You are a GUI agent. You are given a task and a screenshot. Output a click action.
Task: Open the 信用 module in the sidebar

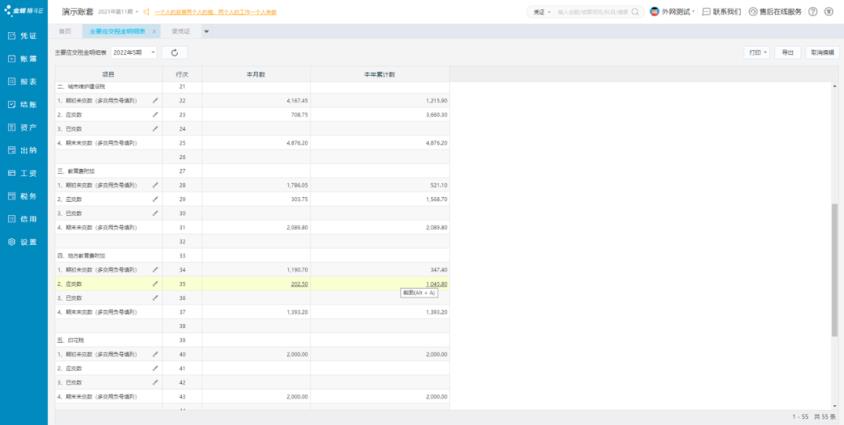pos(23,219)
